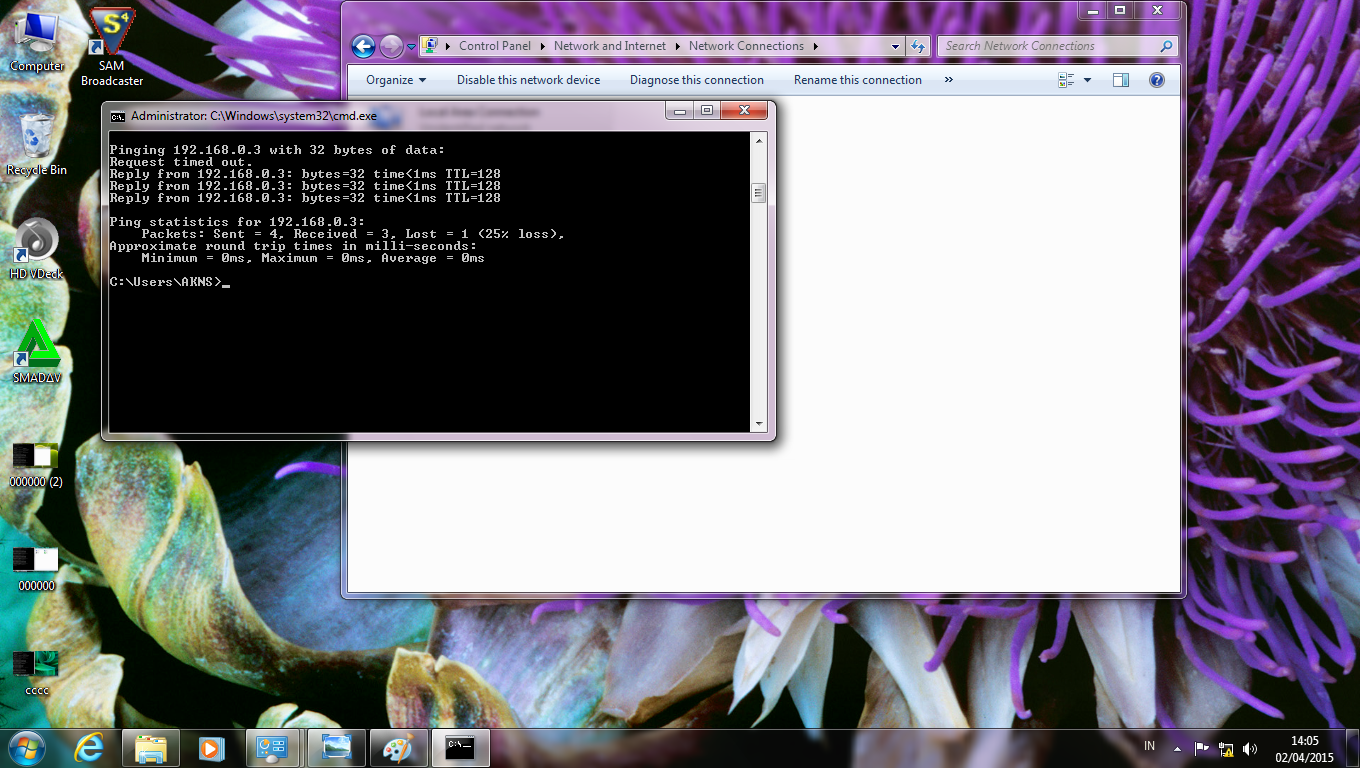1360x768 pixels.
Task: Toggle the preview pane
Action: (x=1121, y=80)
